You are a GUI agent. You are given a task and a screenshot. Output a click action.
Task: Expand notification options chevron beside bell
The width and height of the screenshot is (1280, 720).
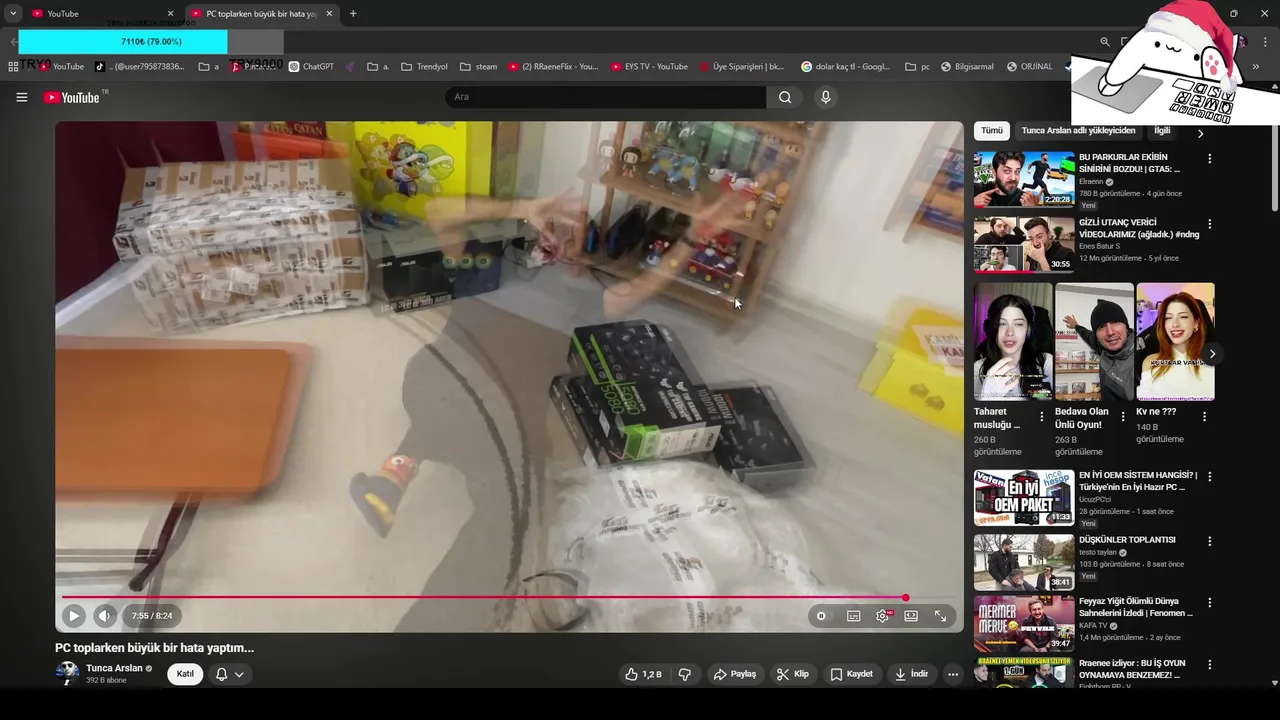(x=239, y=674)
